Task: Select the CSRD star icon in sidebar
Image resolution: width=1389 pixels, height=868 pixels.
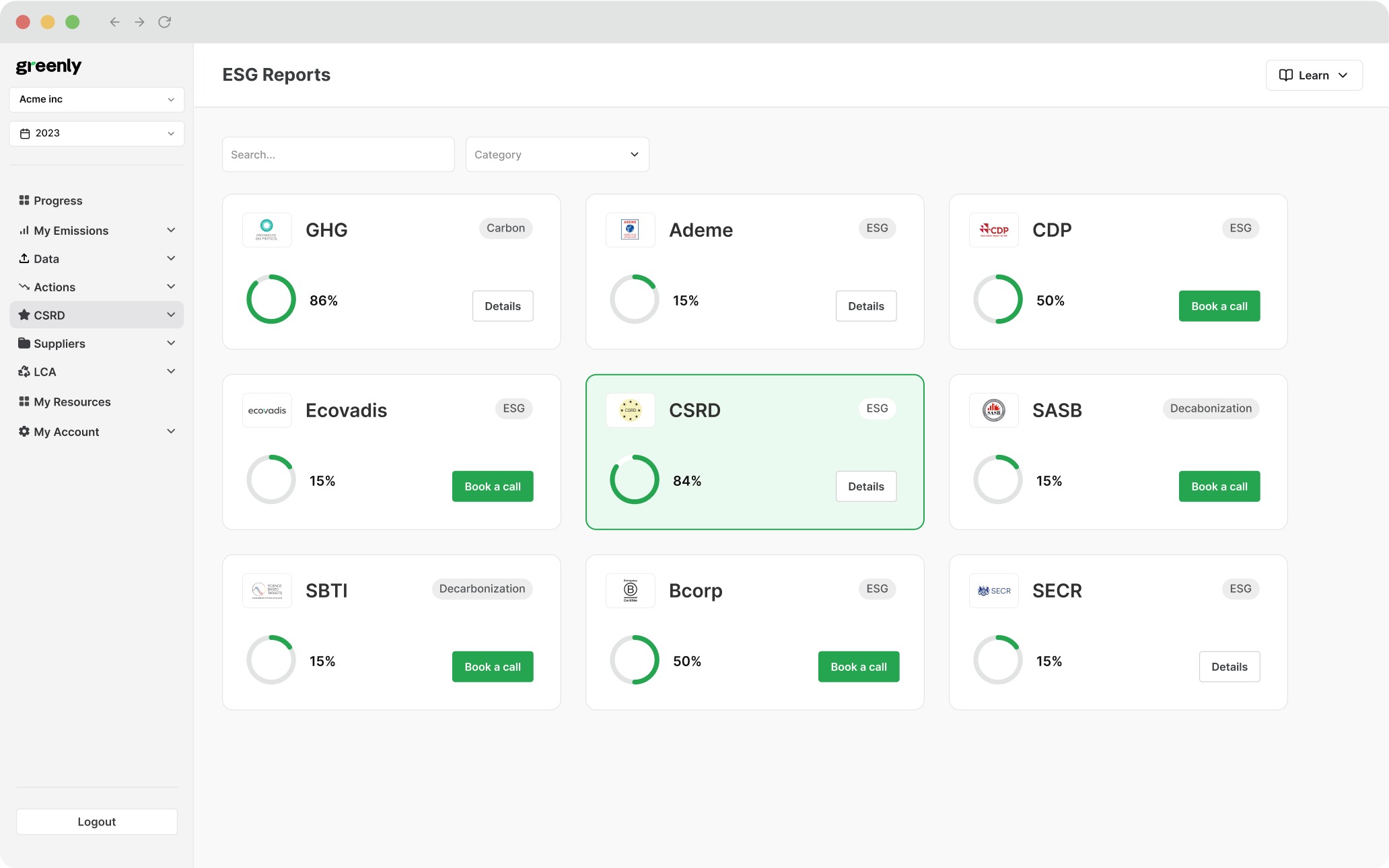Action: coord(24,315)
